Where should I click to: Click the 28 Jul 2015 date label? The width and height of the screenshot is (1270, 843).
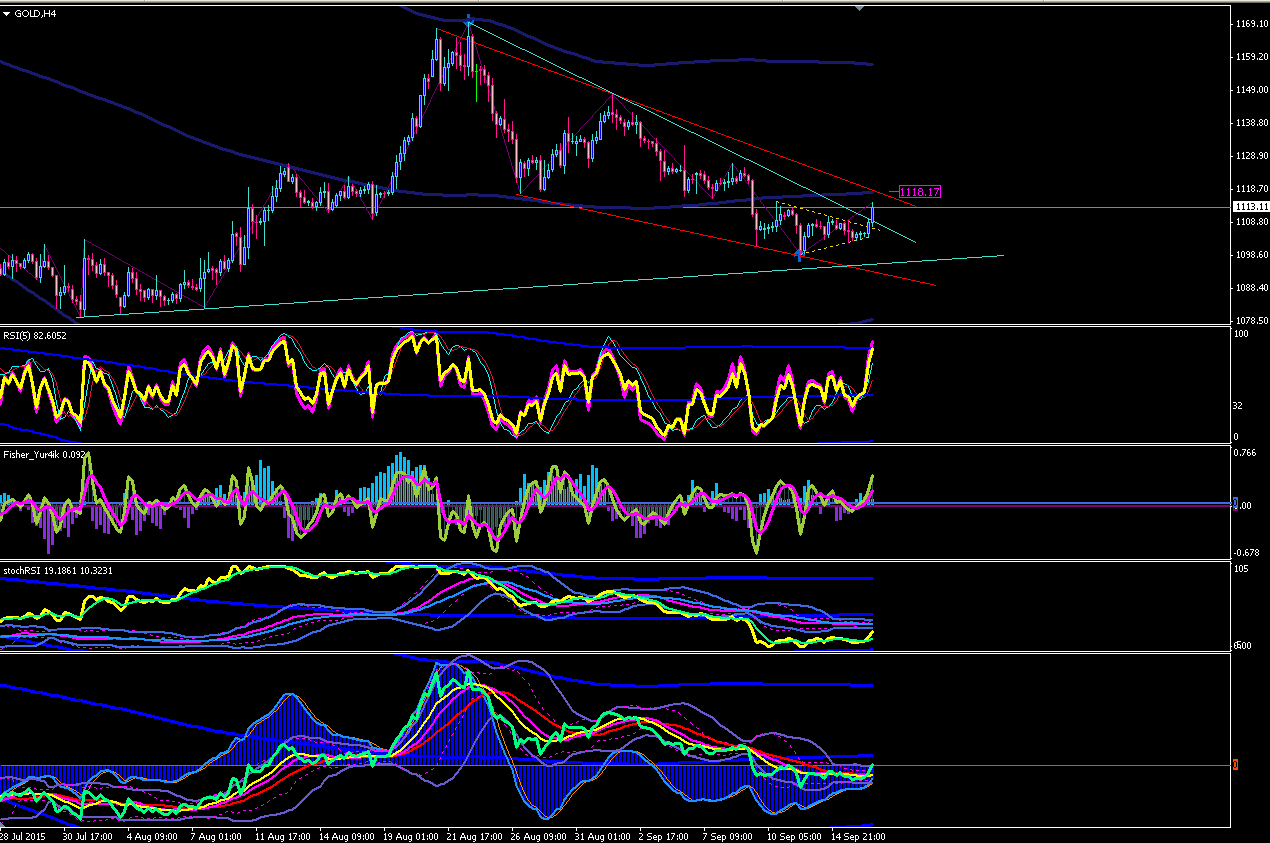coord(22,835)
